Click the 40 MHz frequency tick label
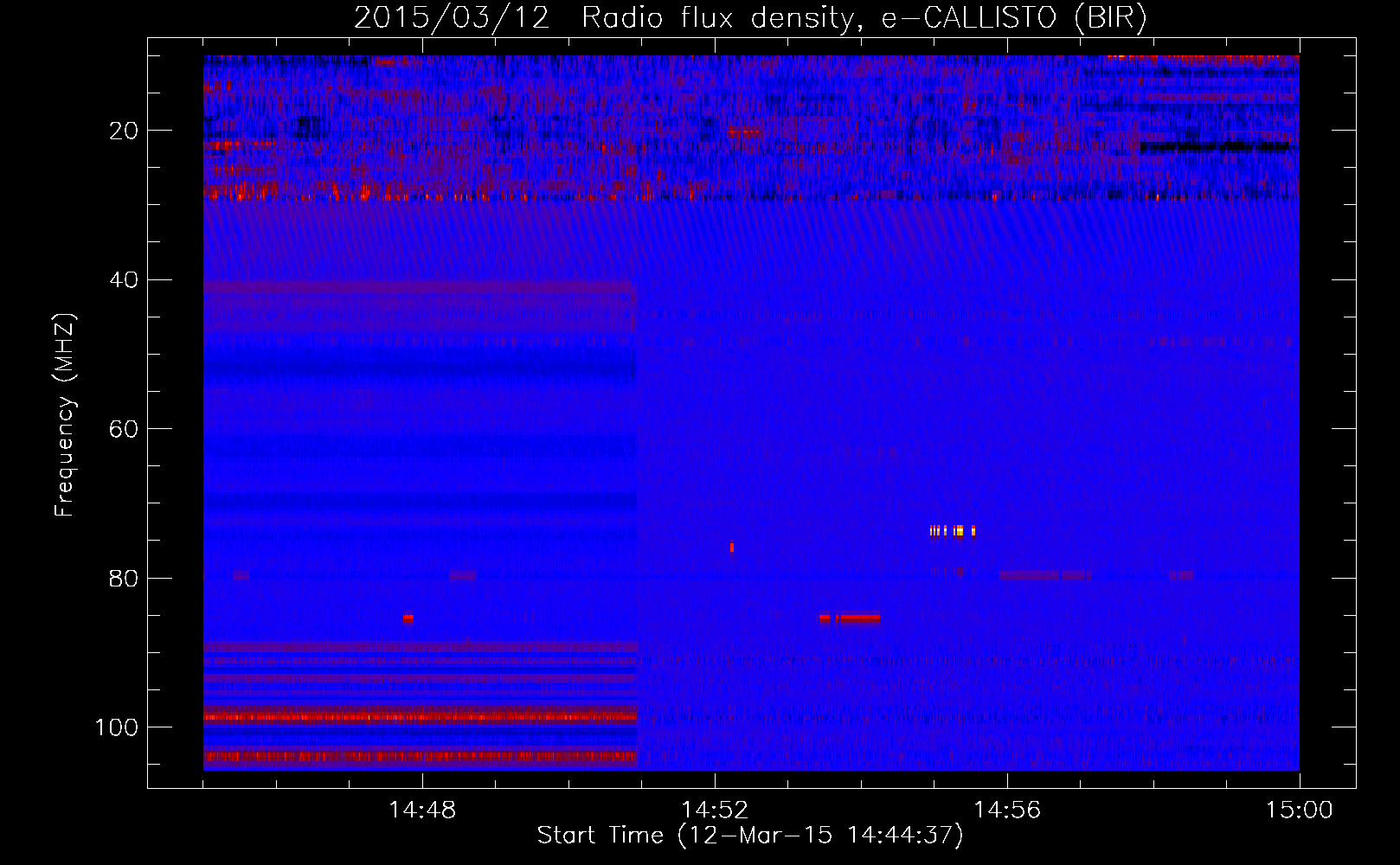Screen dimensions: 1400x865 (x=125, y=279)
